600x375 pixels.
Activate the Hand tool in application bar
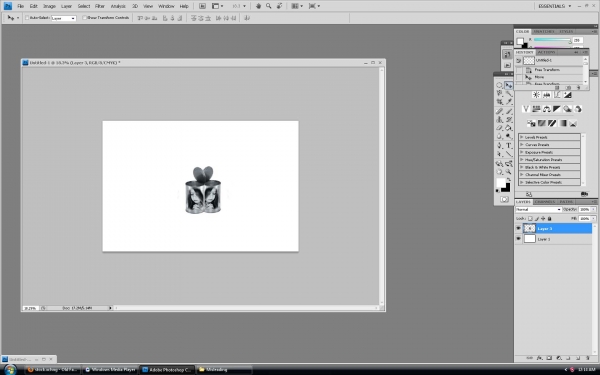tap(258, 6)
